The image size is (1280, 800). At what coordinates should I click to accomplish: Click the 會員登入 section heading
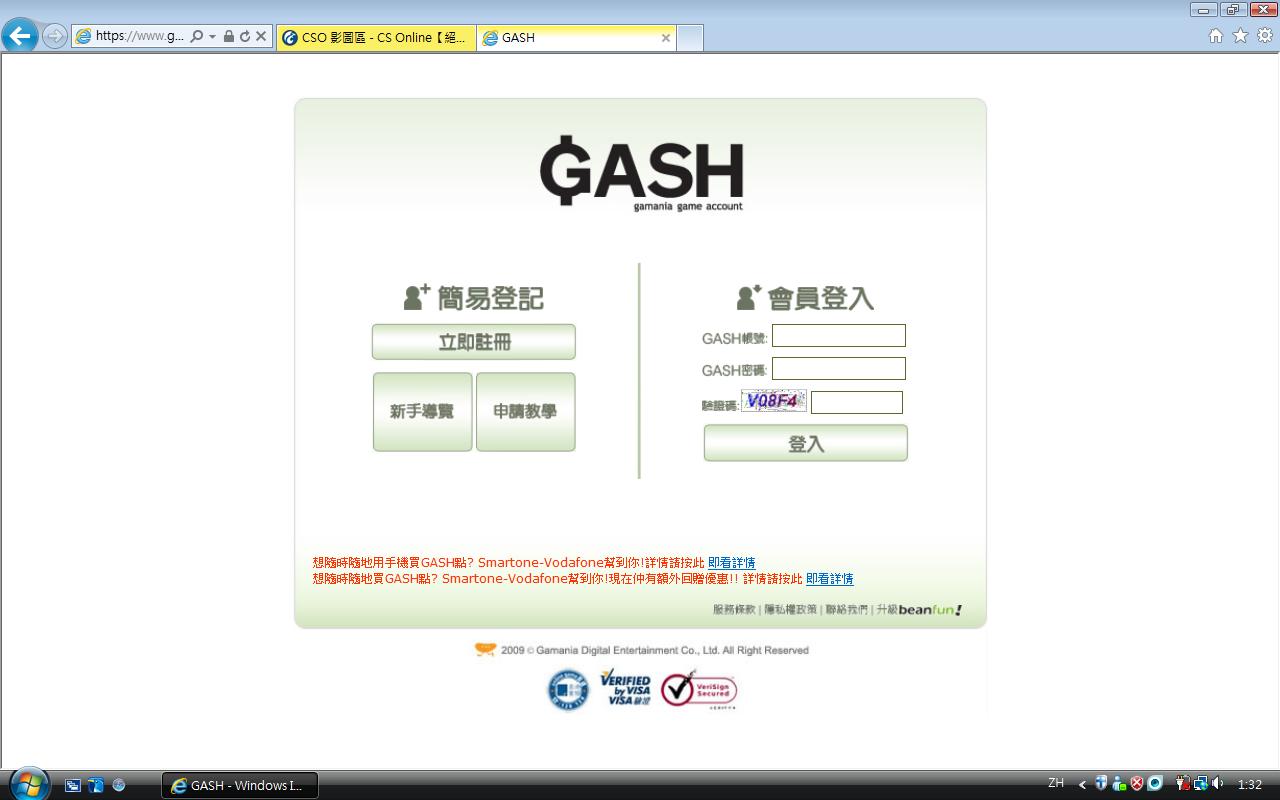(x=805, y=298)
